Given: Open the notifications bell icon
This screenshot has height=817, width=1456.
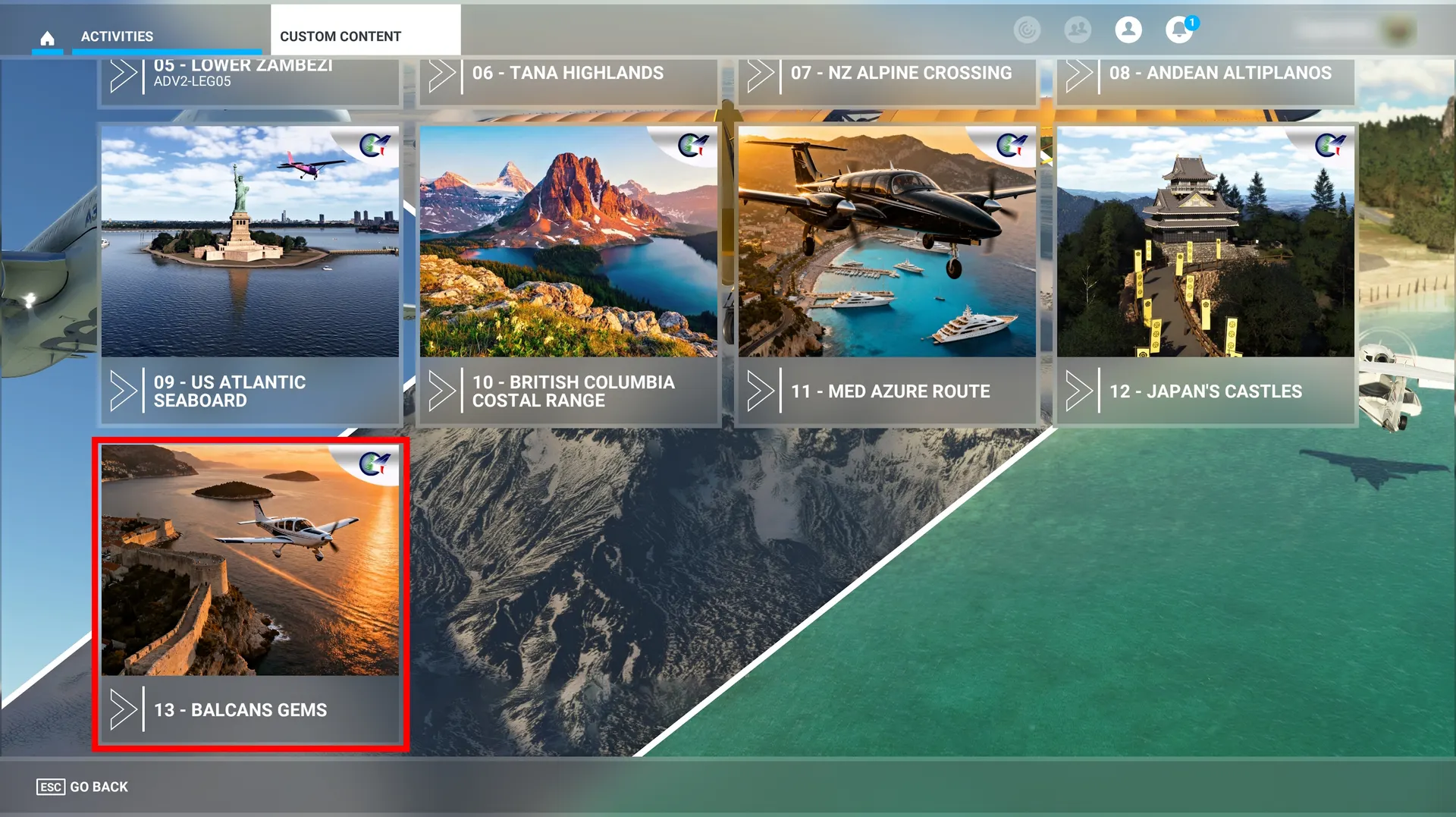Looking at the screenshot, I should click(1179, 30).
